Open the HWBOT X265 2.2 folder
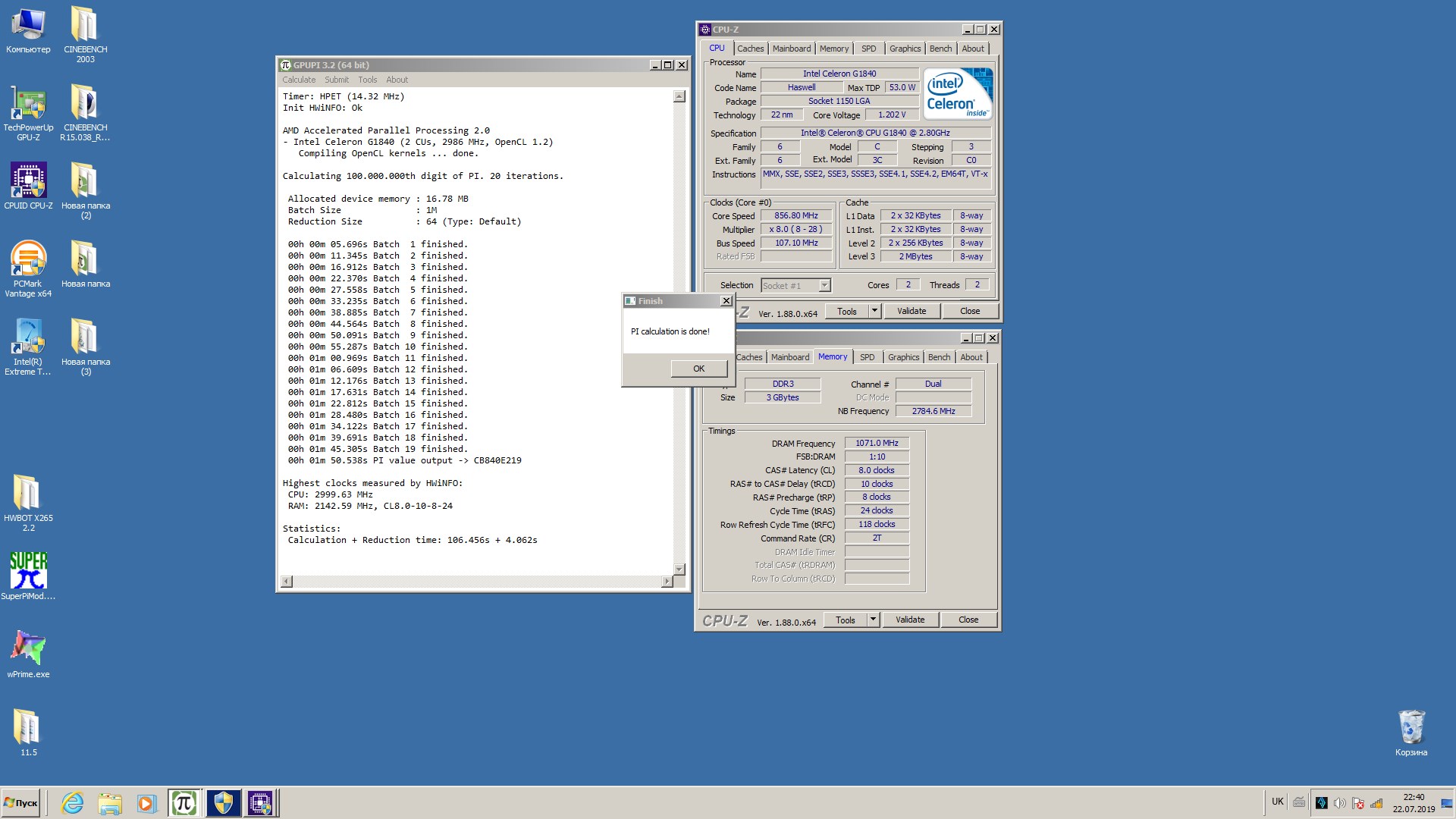The image size is (1456, 819). 28,503
